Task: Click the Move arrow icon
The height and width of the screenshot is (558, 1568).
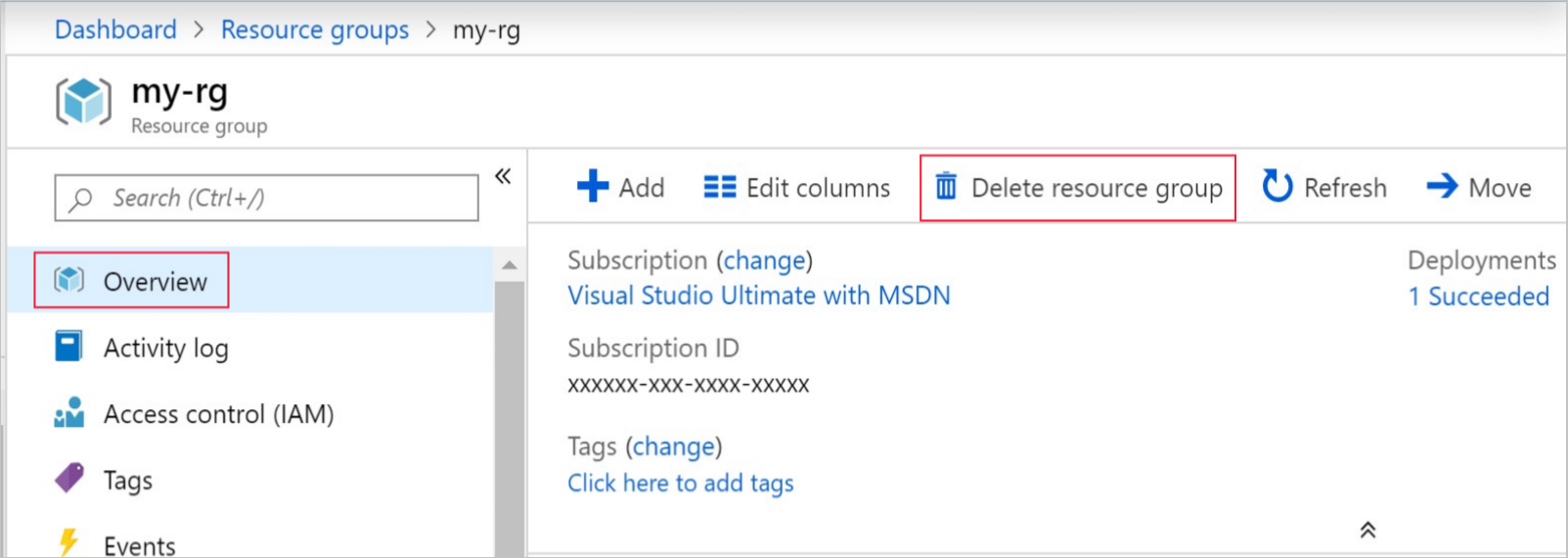Action: click(x=1442, y=186)
